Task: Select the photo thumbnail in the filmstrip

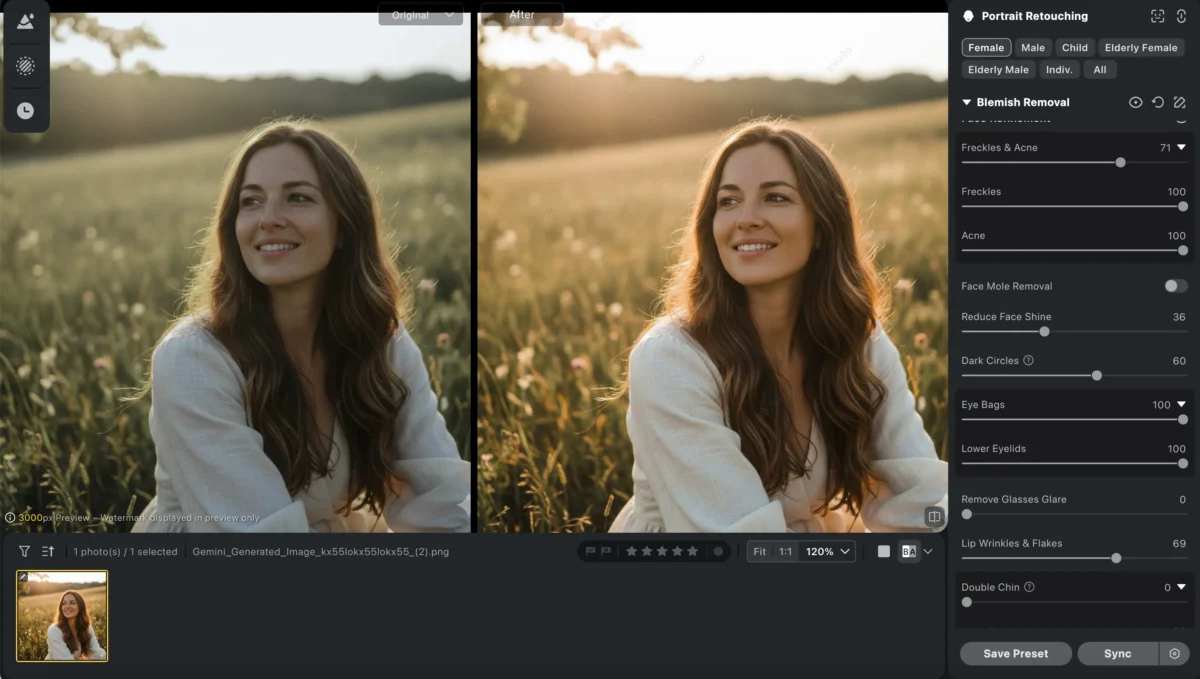Action: [x=62, y=616]
